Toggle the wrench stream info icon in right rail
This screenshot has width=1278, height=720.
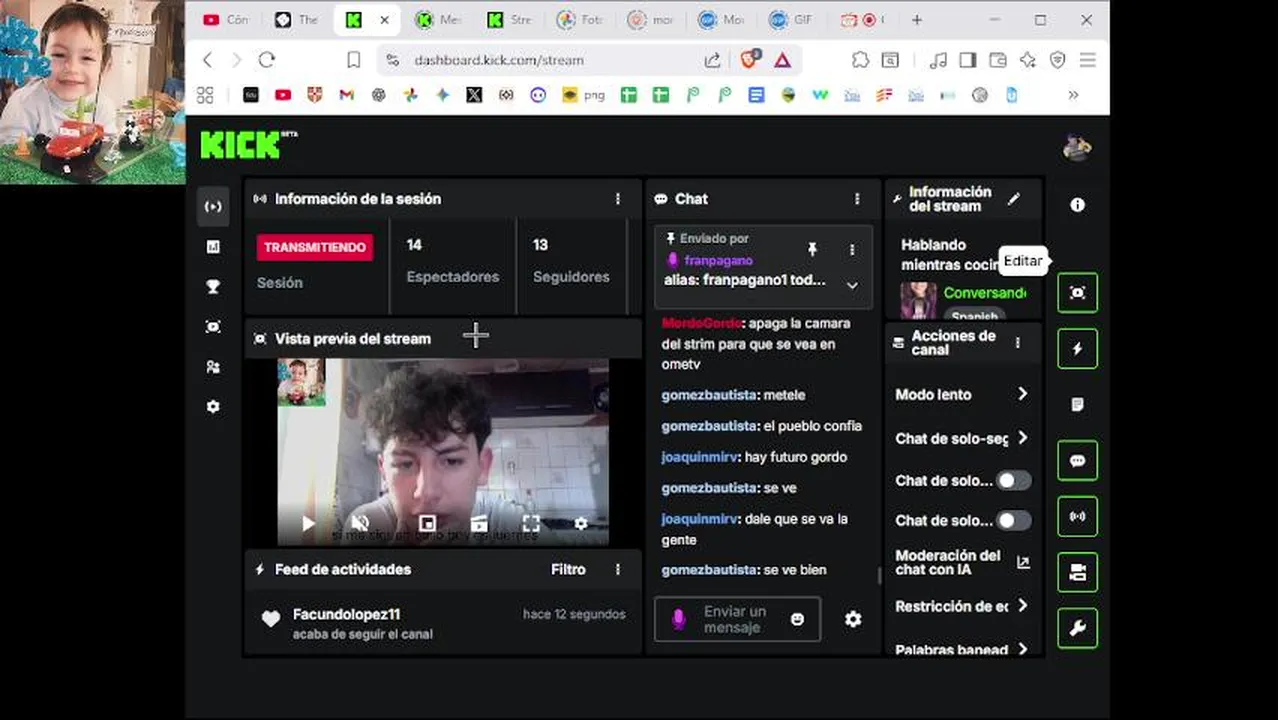(1077, 628)
